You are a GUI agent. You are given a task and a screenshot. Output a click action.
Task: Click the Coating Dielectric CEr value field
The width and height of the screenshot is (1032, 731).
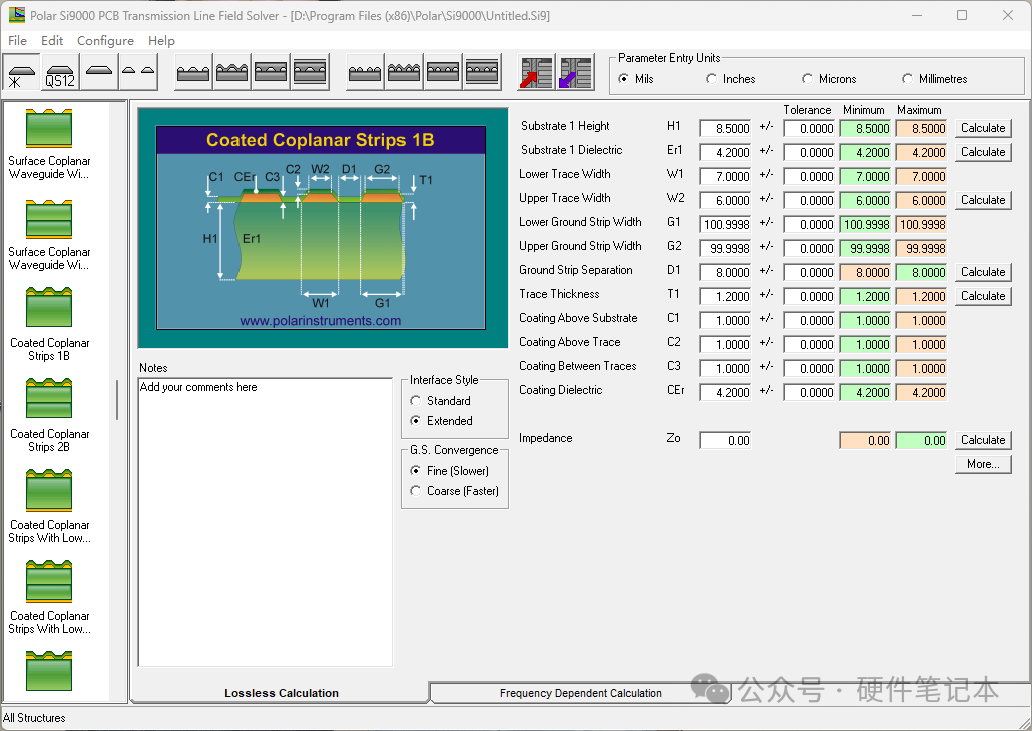[725, 393]
